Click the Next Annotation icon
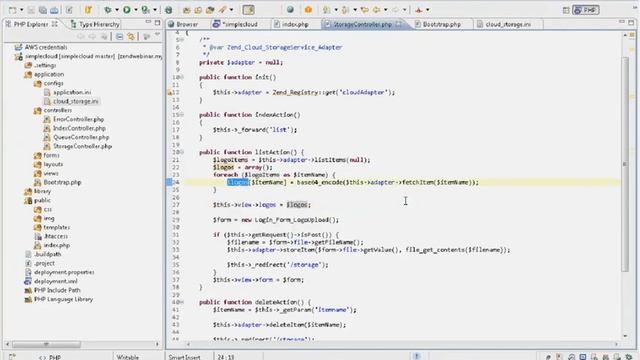Screen dimensions: 640x360 pyautogui.click(x=327, y=10)
